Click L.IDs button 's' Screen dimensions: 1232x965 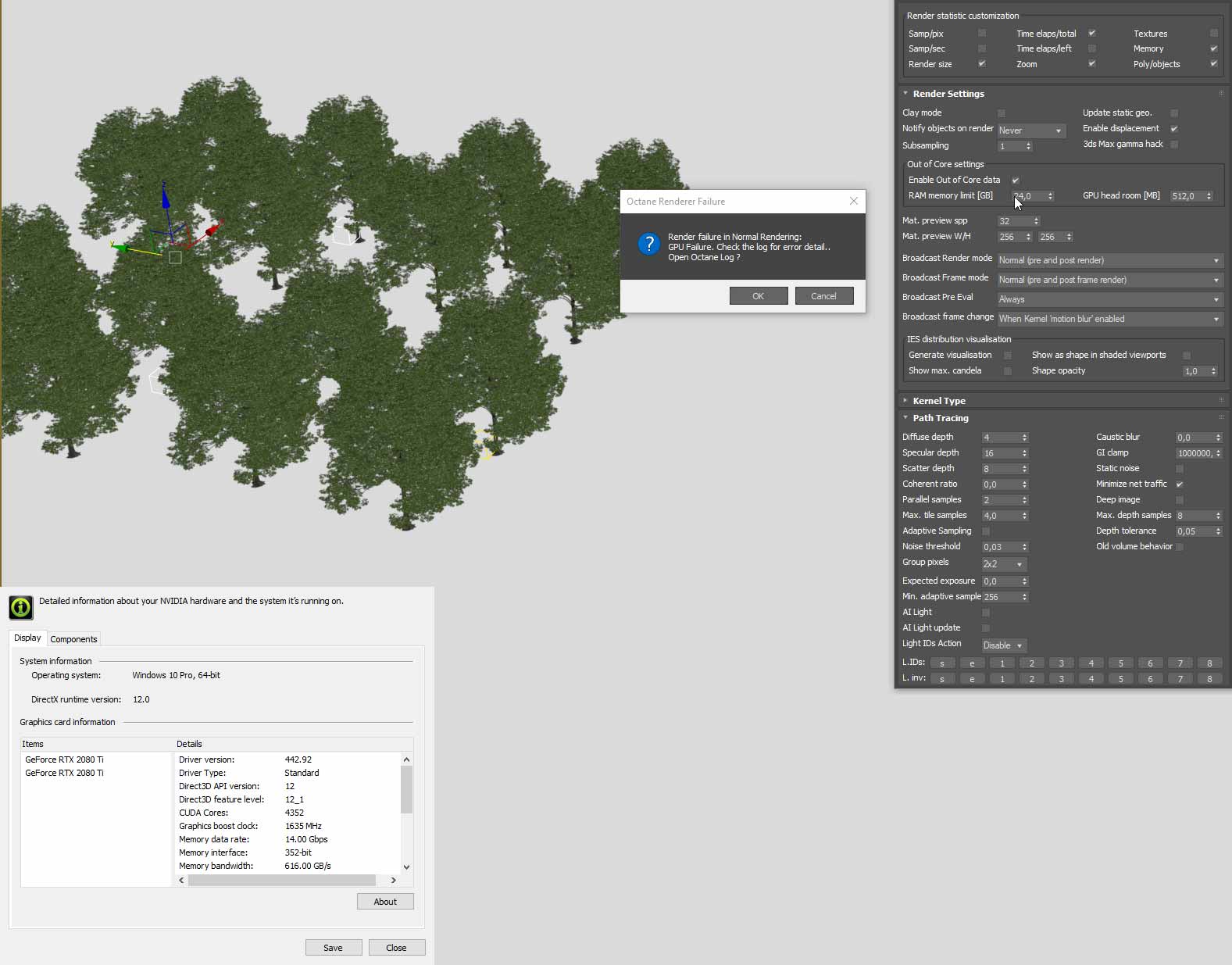(942, 663)
